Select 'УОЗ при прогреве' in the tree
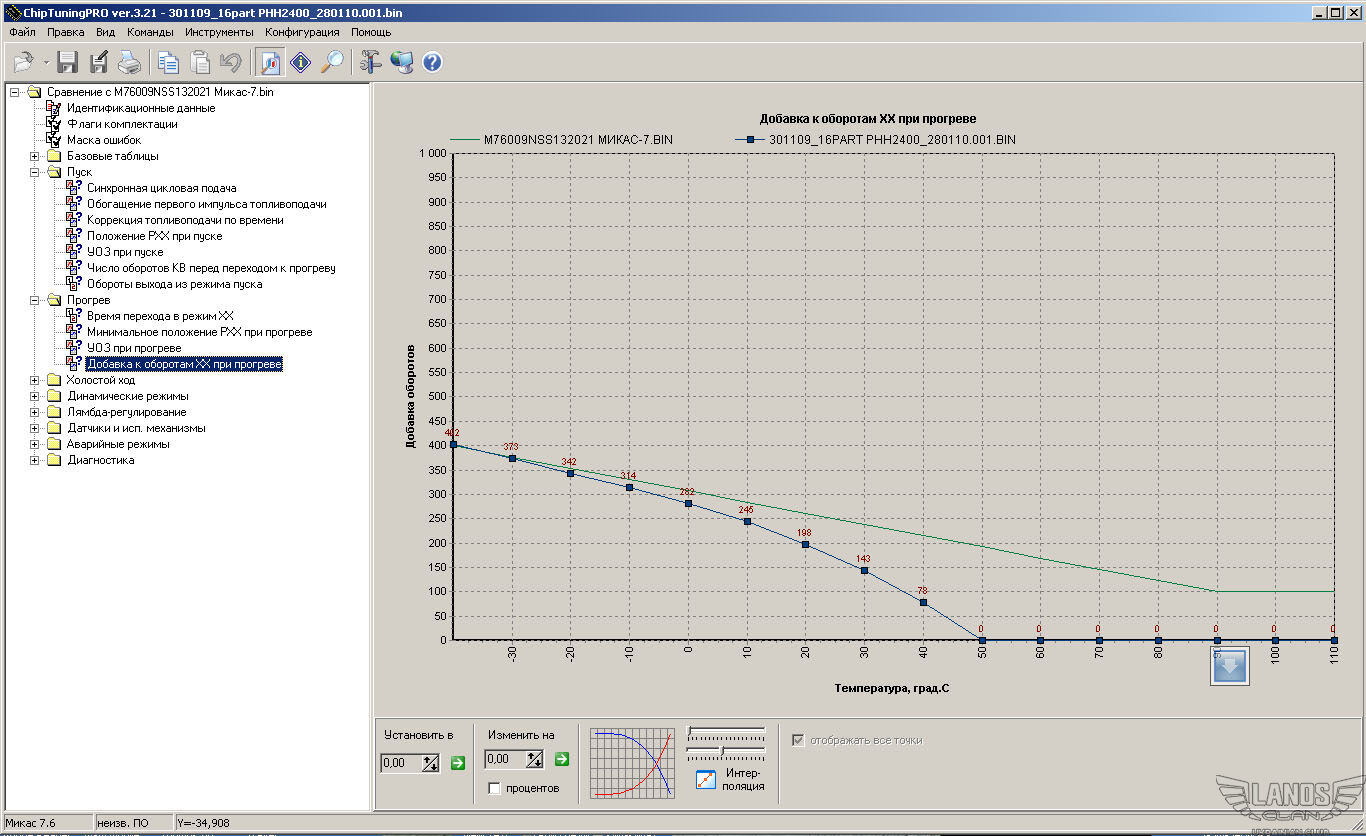 coord(133,348)
